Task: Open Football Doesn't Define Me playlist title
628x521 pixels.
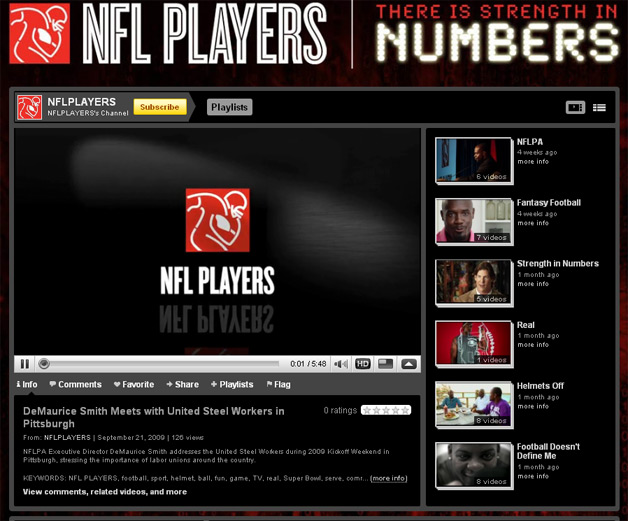Action: (548, 451)
